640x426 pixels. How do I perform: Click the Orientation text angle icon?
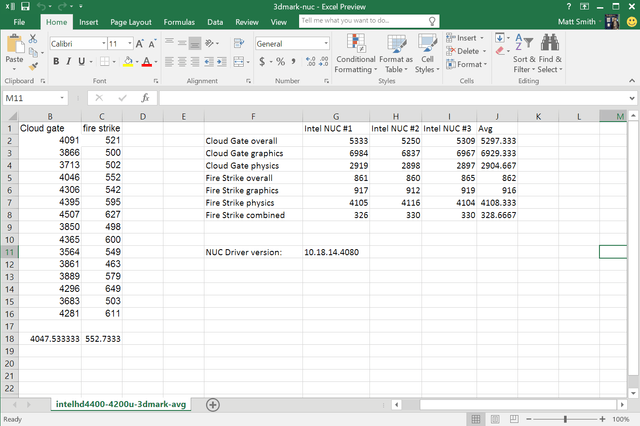click(x=210, y=43)
